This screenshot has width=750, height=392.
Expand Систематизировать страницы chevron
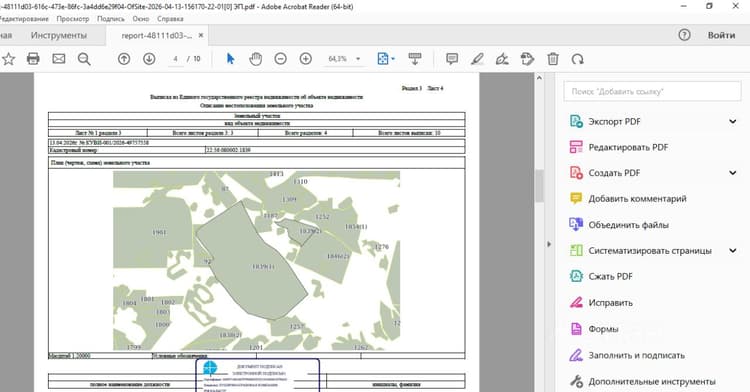[732, 250]
